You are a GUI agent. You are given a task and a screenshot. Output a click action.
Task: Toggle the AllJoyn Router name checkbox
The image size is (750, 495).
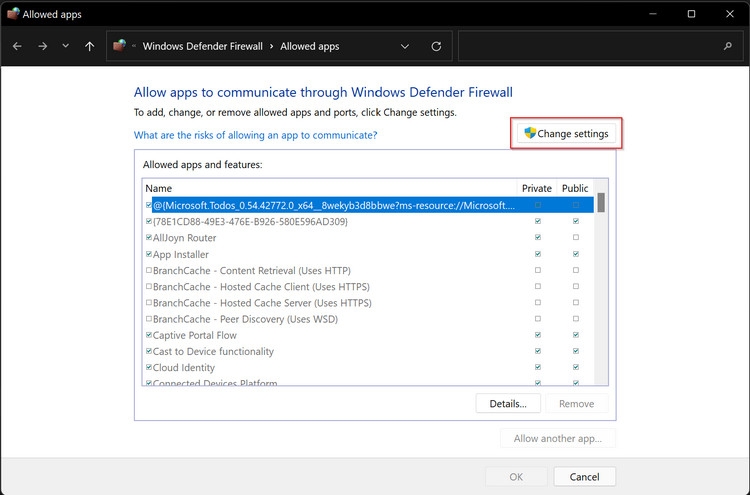pyautogui.click(x=149, y=237)
